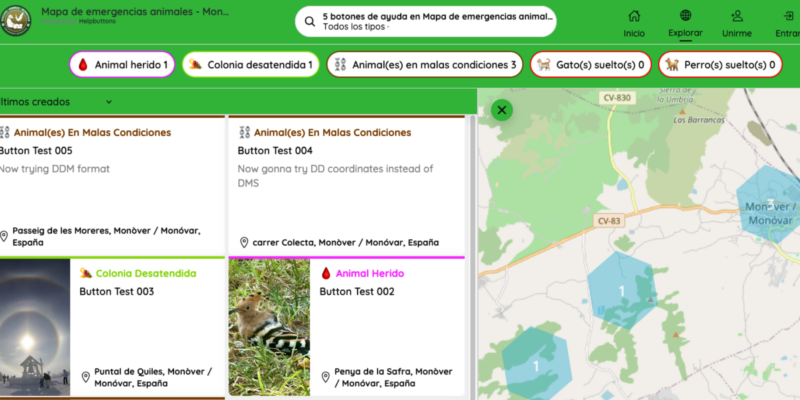
Task: Click 'Todos los tipos' text in search bar
Action: [354, 27]
